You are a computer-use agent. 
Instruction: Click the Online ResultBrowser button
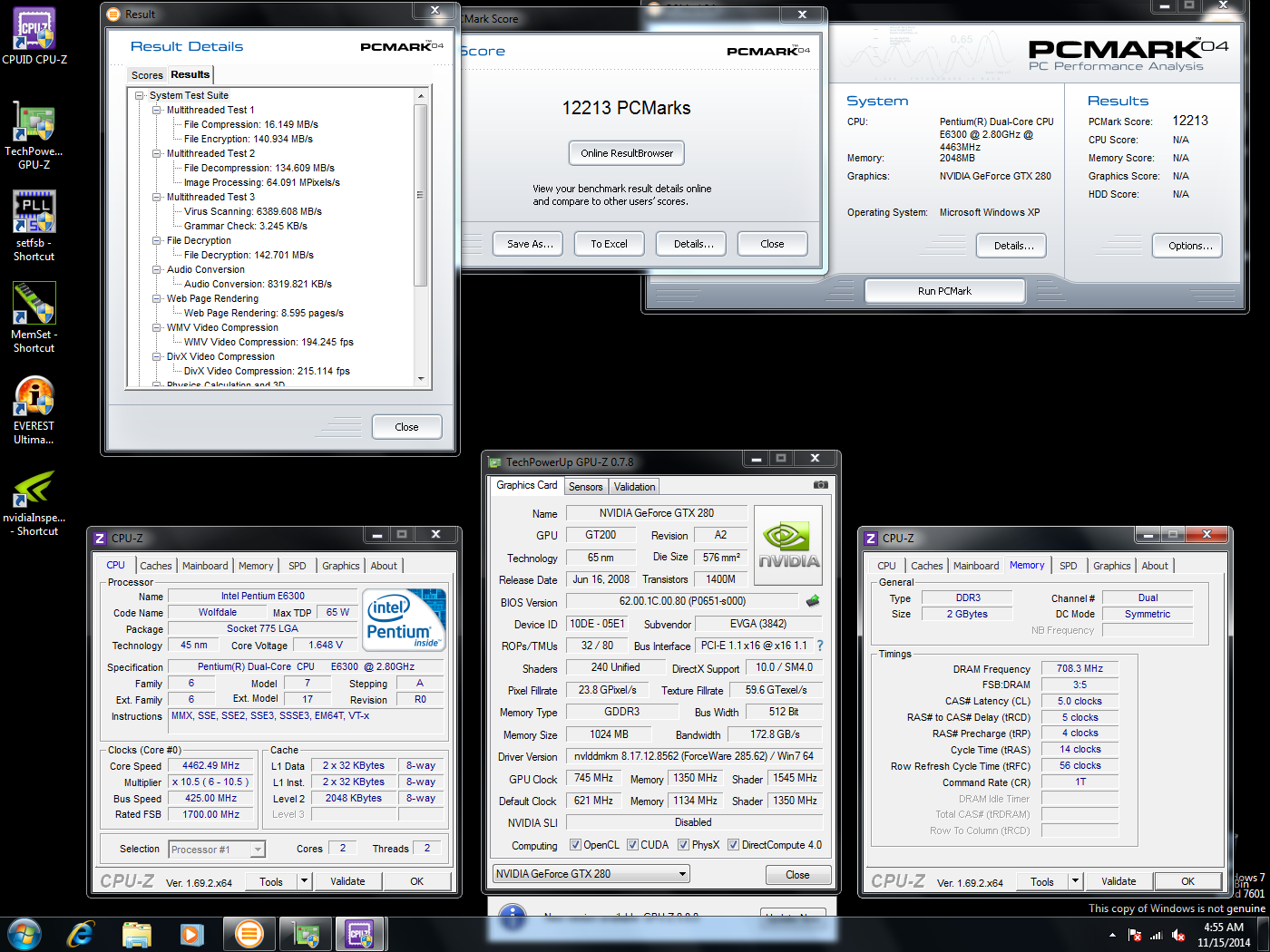coord(627,153)
